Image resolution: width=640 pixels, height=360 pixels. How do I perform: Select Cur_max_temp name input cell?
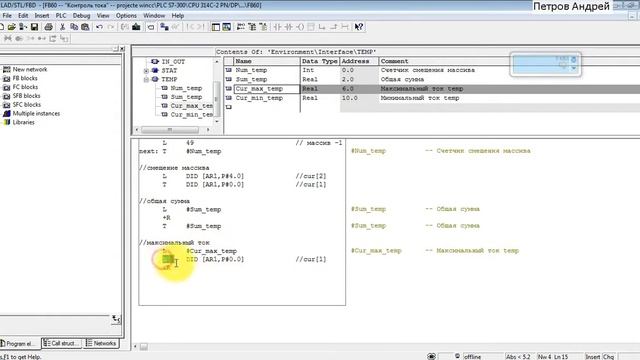click(x=267, y=89)
